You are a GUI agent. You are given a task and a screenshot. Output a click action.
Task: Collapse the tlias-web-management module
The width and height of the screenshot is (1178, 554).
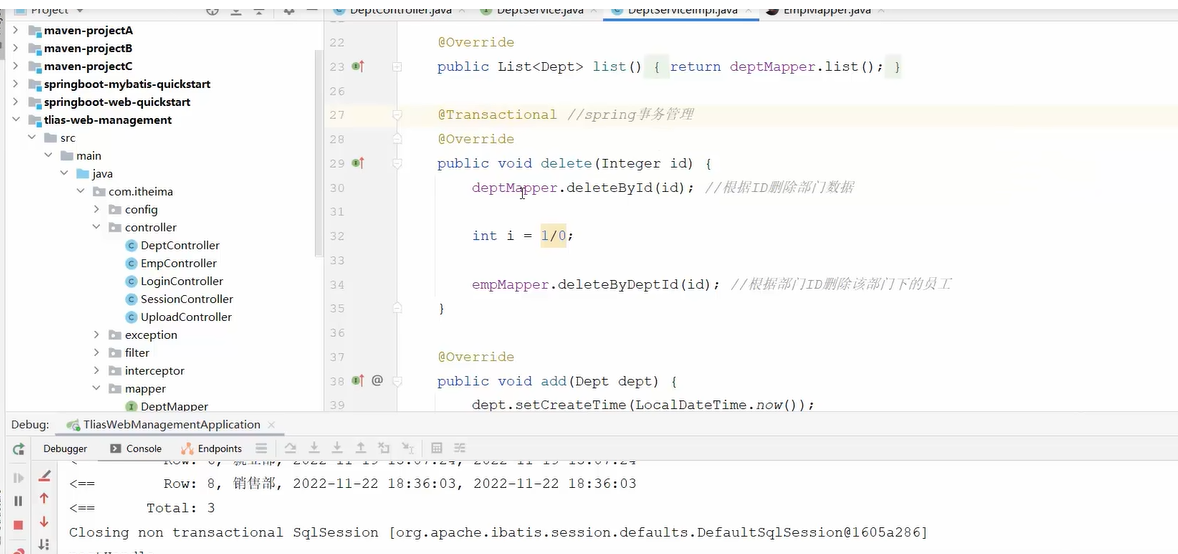(16, 120)
